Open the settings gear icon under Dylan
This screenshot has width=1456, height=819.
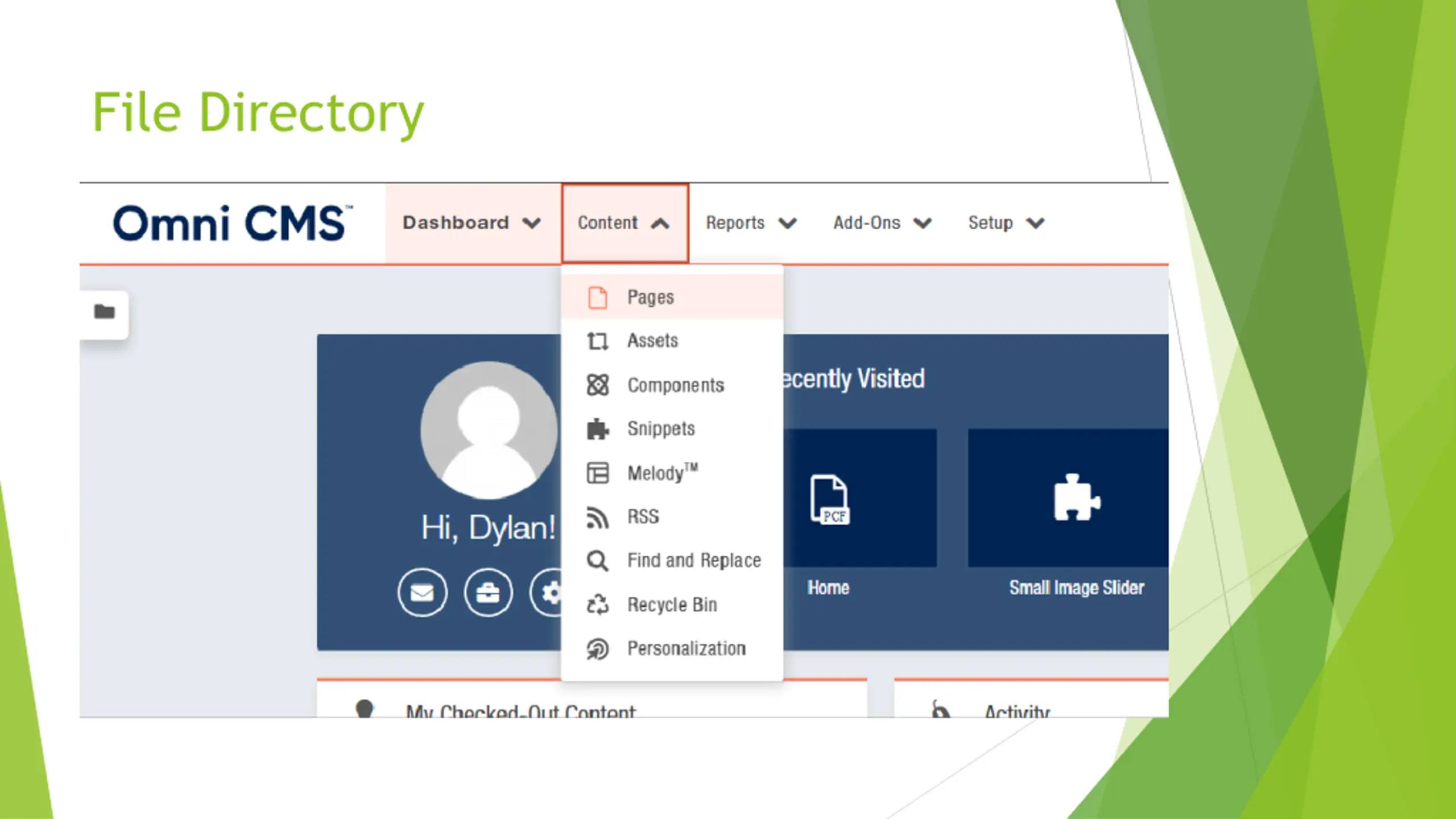tap(547, 593)
